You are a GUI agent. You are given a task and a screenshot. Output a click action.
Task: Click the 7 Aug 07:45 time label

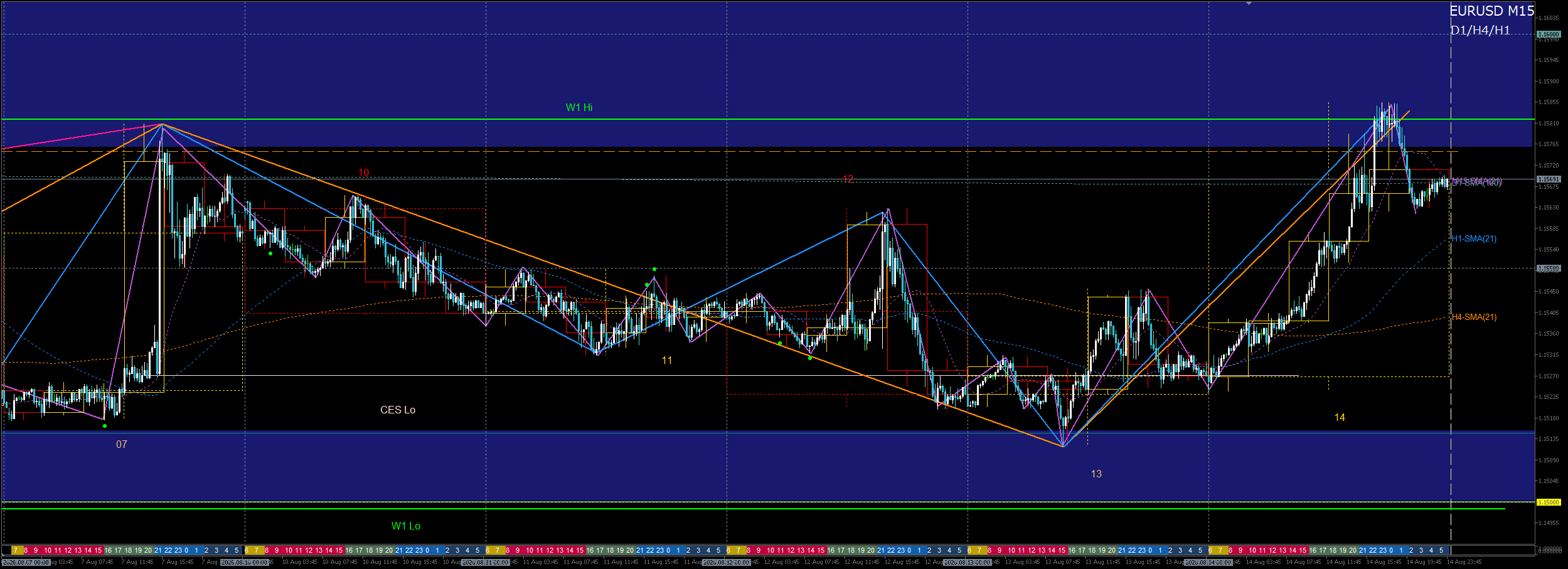click(97, 562)
